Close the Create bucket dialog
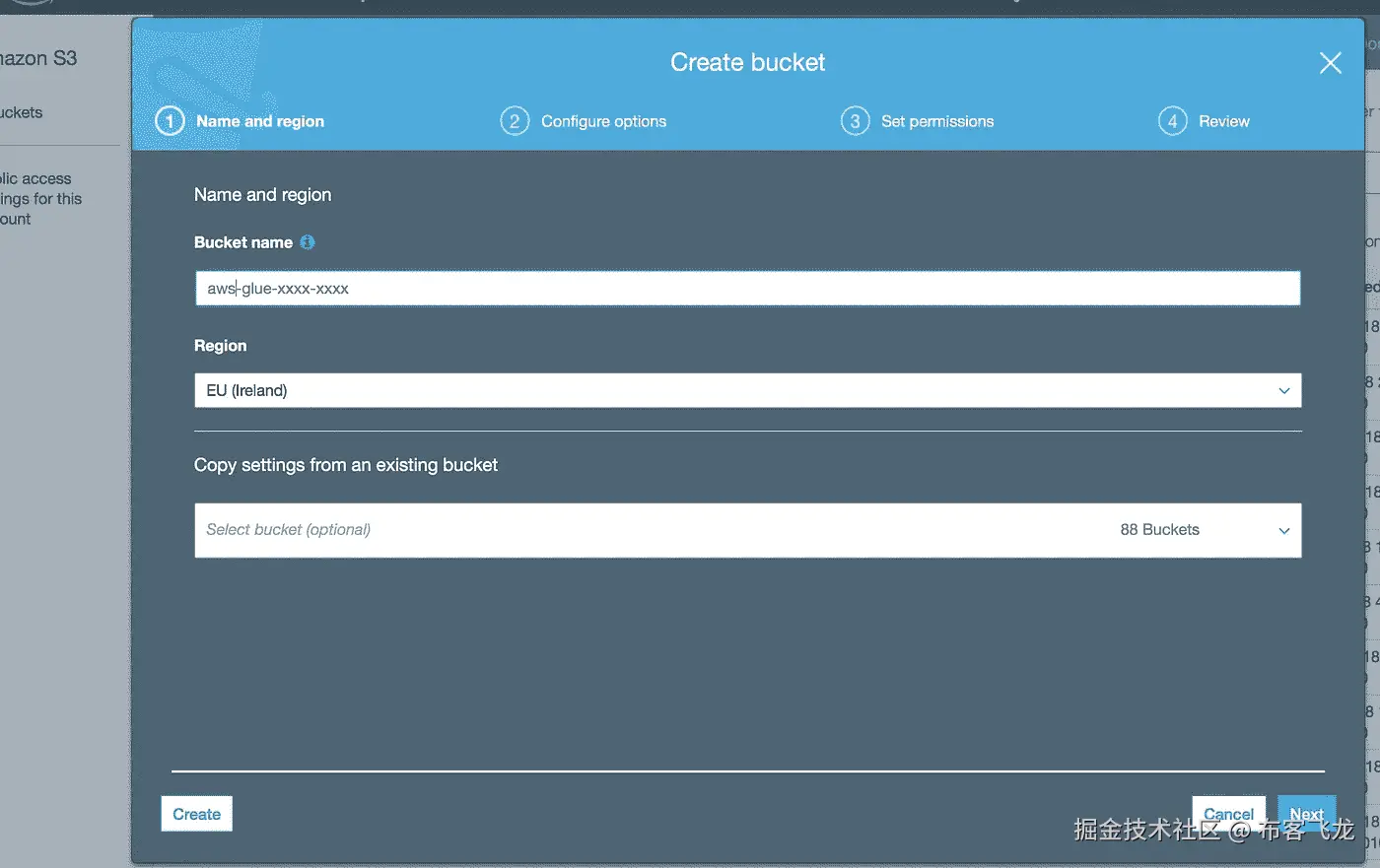Screen dimensions: 1380x868 tap(1330, 63)
